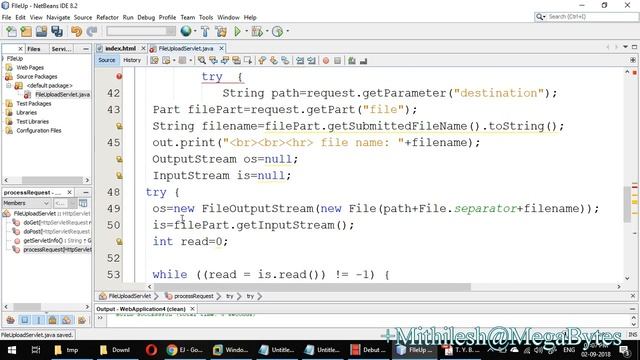This screenshot has height=360, width=640.
Task: Click the Undo arrow icon
Action: (x=76, y=31)
